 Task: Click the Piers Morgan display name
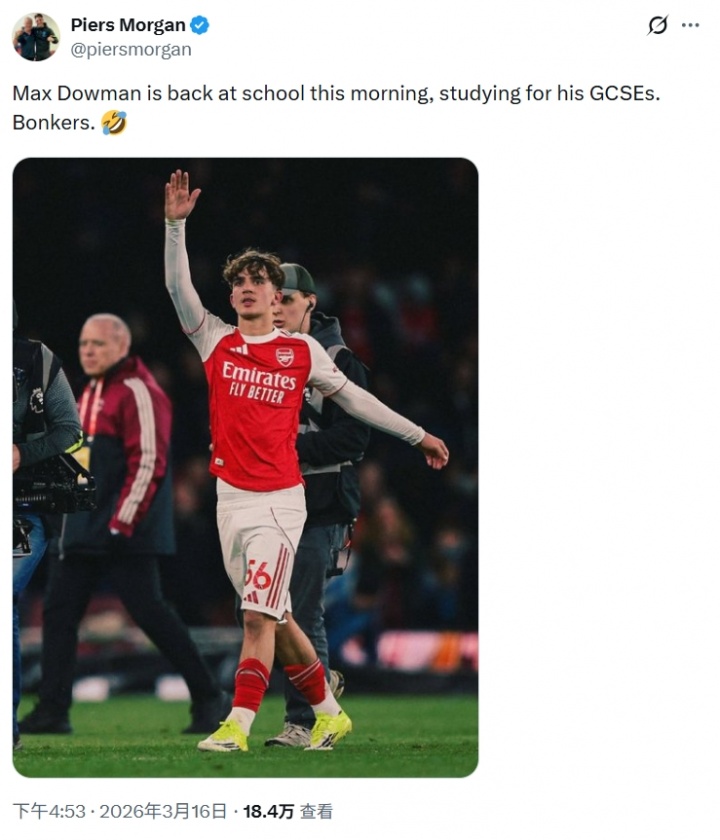[x=127, y=26]
